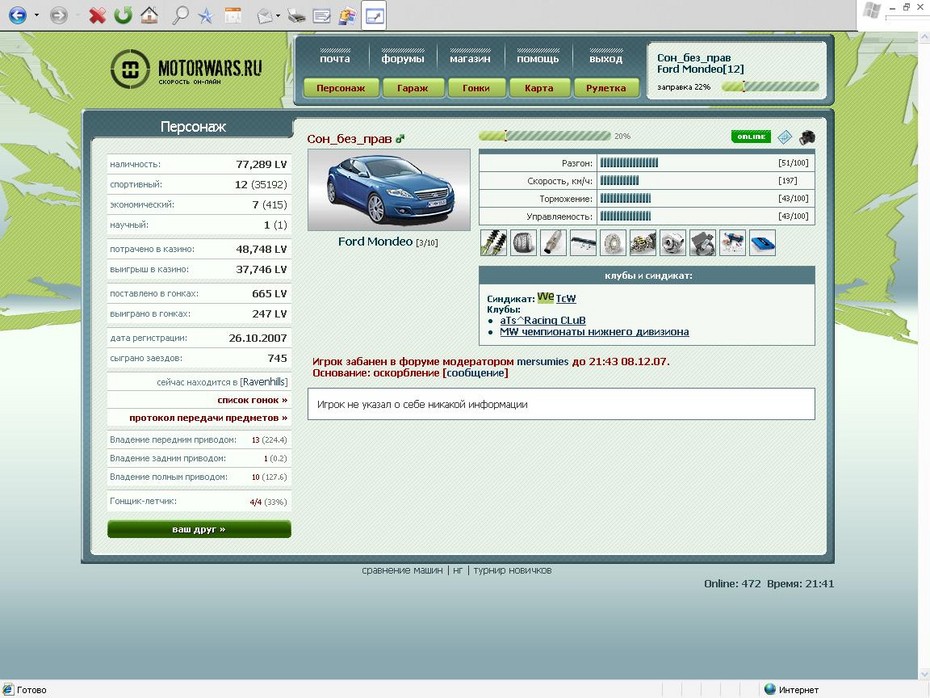Image resolution: width=930 pixels, height=698 pixels.
Task: Click the highlighted resize window toolbar icon
Action: [x=374, y=16]
